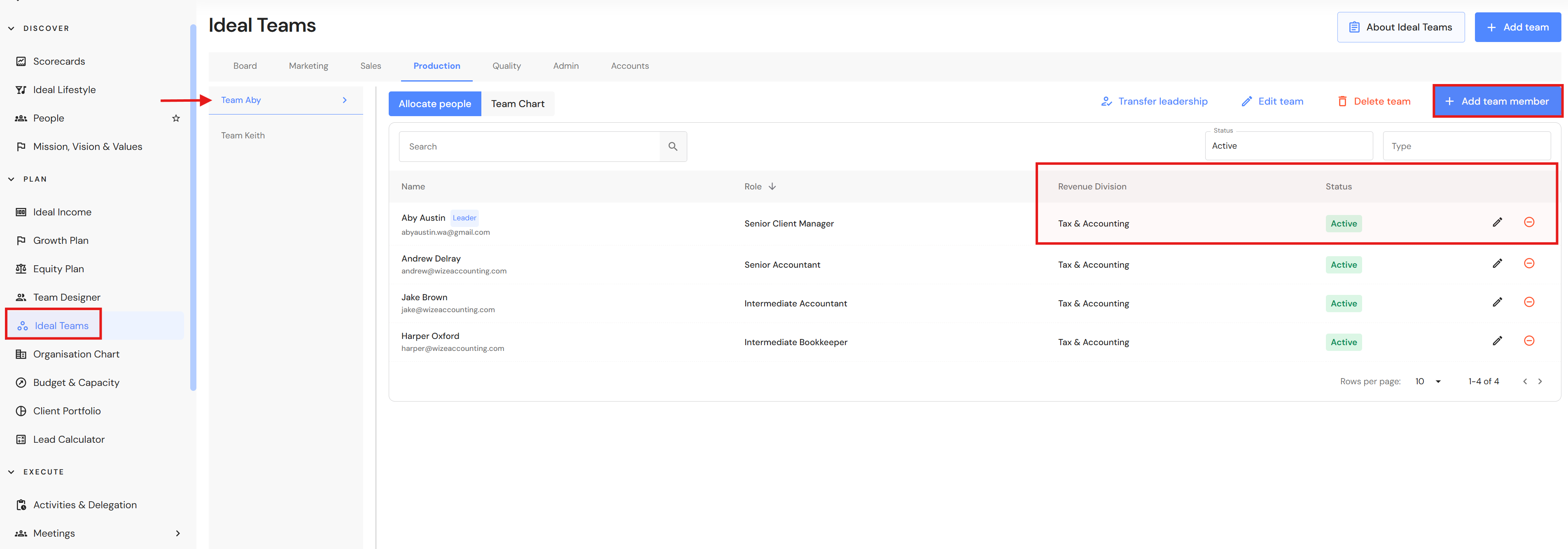This screenshot has width=1568, height=549.
Task: Open the Status filter dropdown
Action: [1288, 146]
